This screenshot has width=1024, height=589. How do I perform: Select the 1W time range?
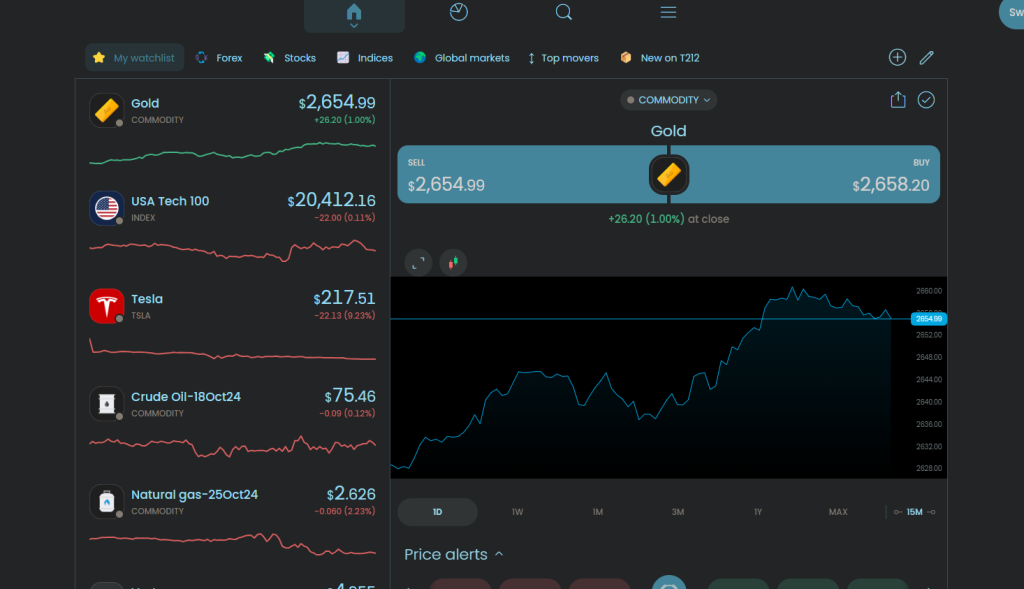tap(517, 512)
